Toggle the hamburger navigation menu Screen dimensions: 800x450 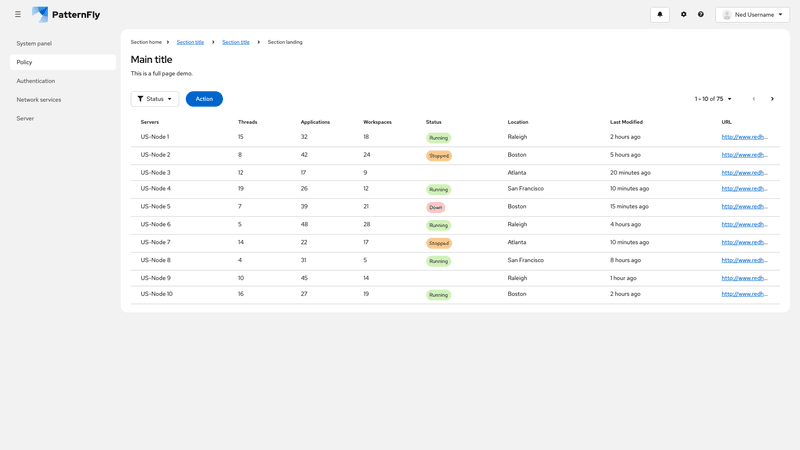18,15
